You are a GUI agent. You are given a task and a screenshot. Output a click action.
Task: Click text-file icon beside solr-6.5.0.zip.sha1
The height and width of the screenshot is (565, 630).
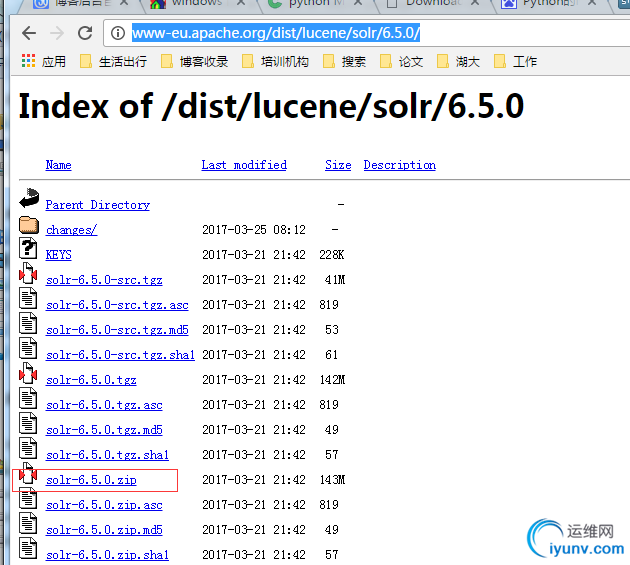coord(28,548)
